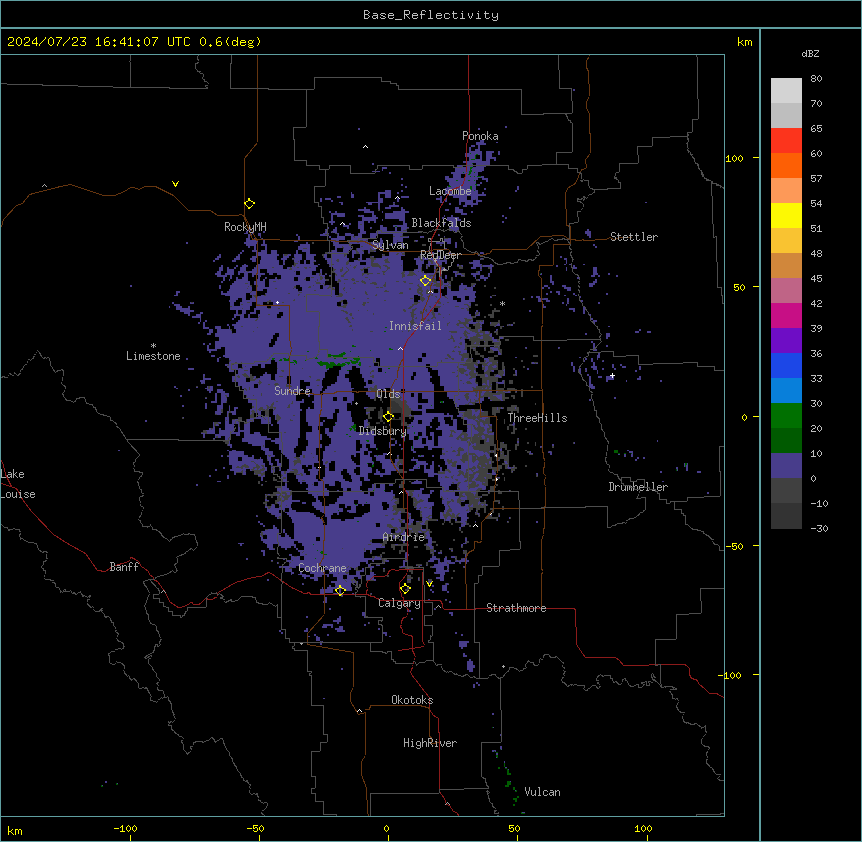Pick the magenta swatch between 42 and 39 dBZ
This screenshot has width=862, height=842.
click(786, 315)
